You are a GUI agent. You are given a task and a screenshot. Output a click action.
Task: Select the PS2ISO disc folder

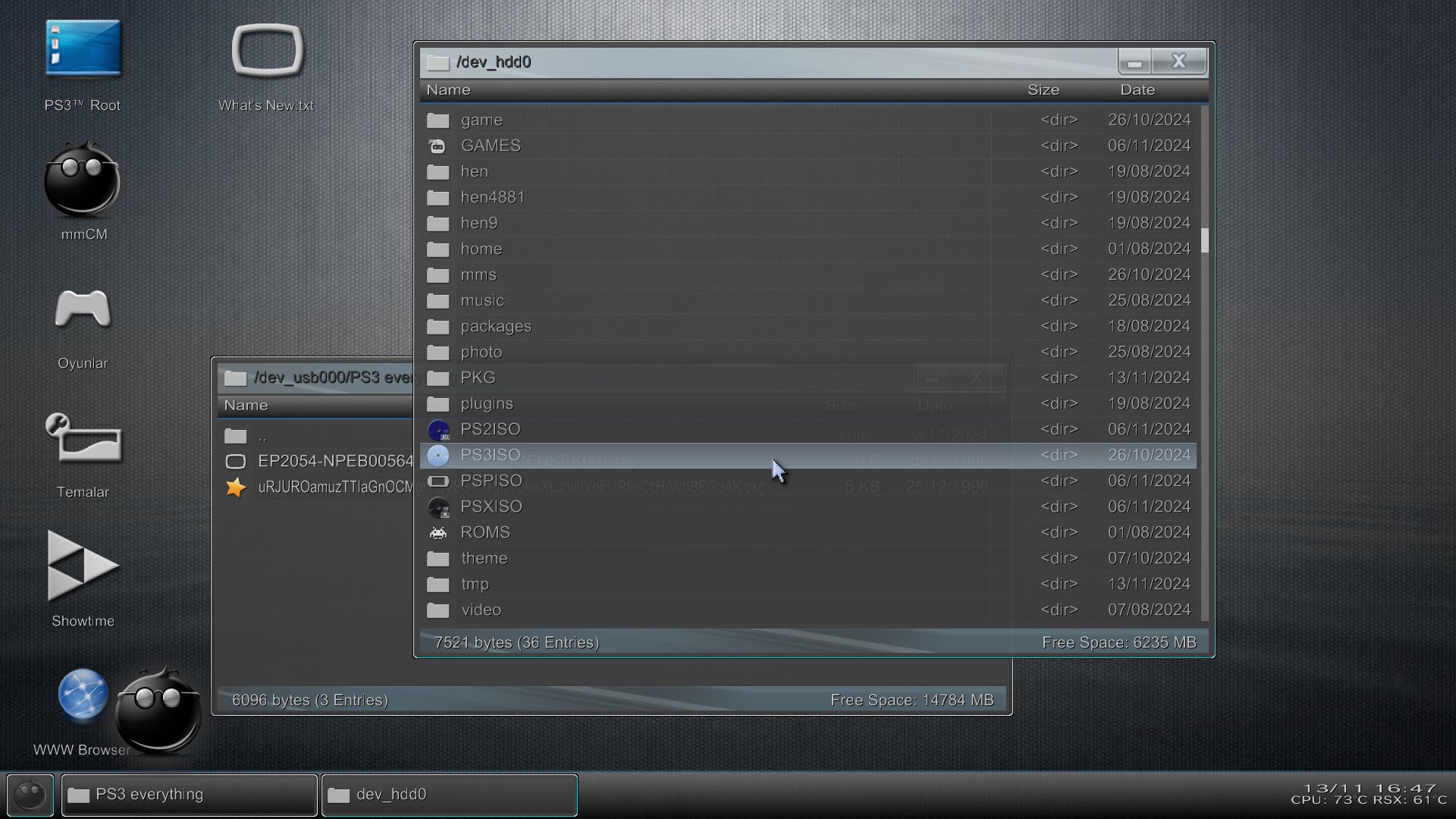[x=490, y=429]
